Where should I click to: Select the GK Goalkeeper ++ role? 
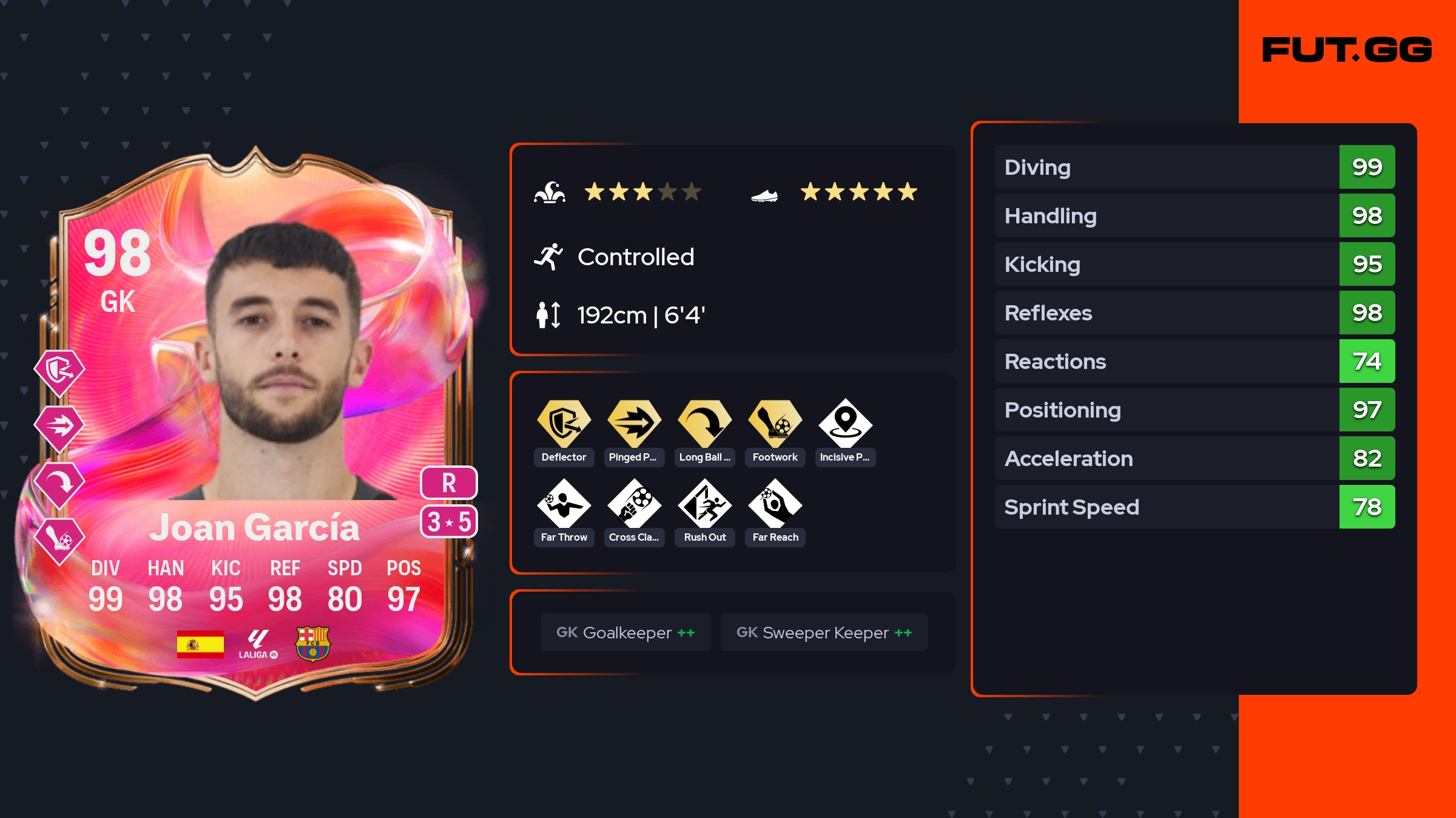[625, 632]
